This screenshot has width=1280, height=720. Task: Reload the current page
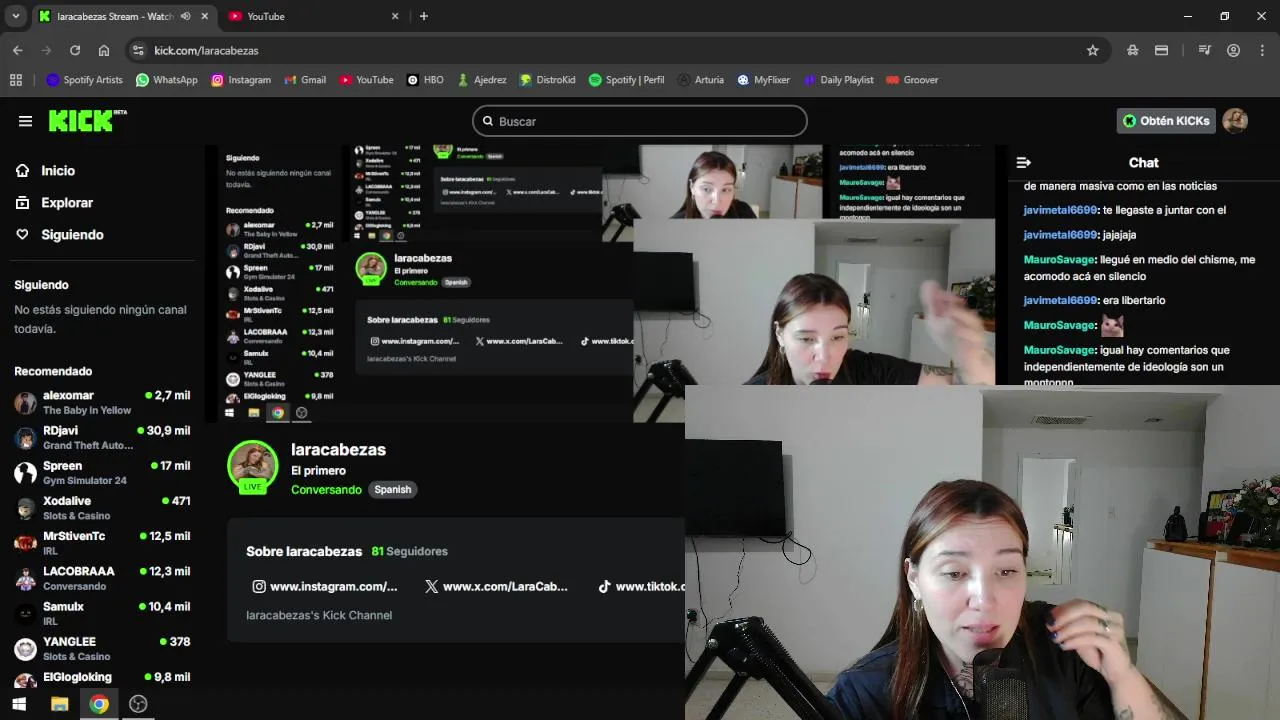pyautogui.click(x=75, y=50)
